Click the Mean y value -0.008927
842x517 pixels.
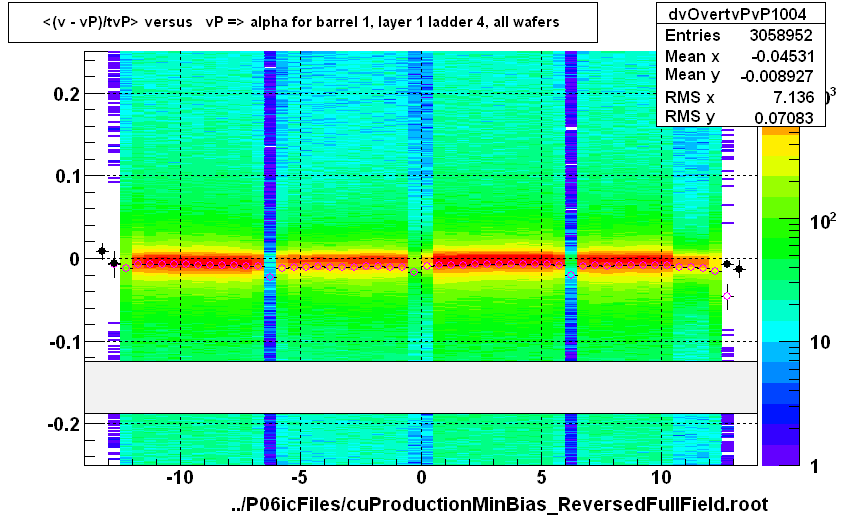click(776, 76)
